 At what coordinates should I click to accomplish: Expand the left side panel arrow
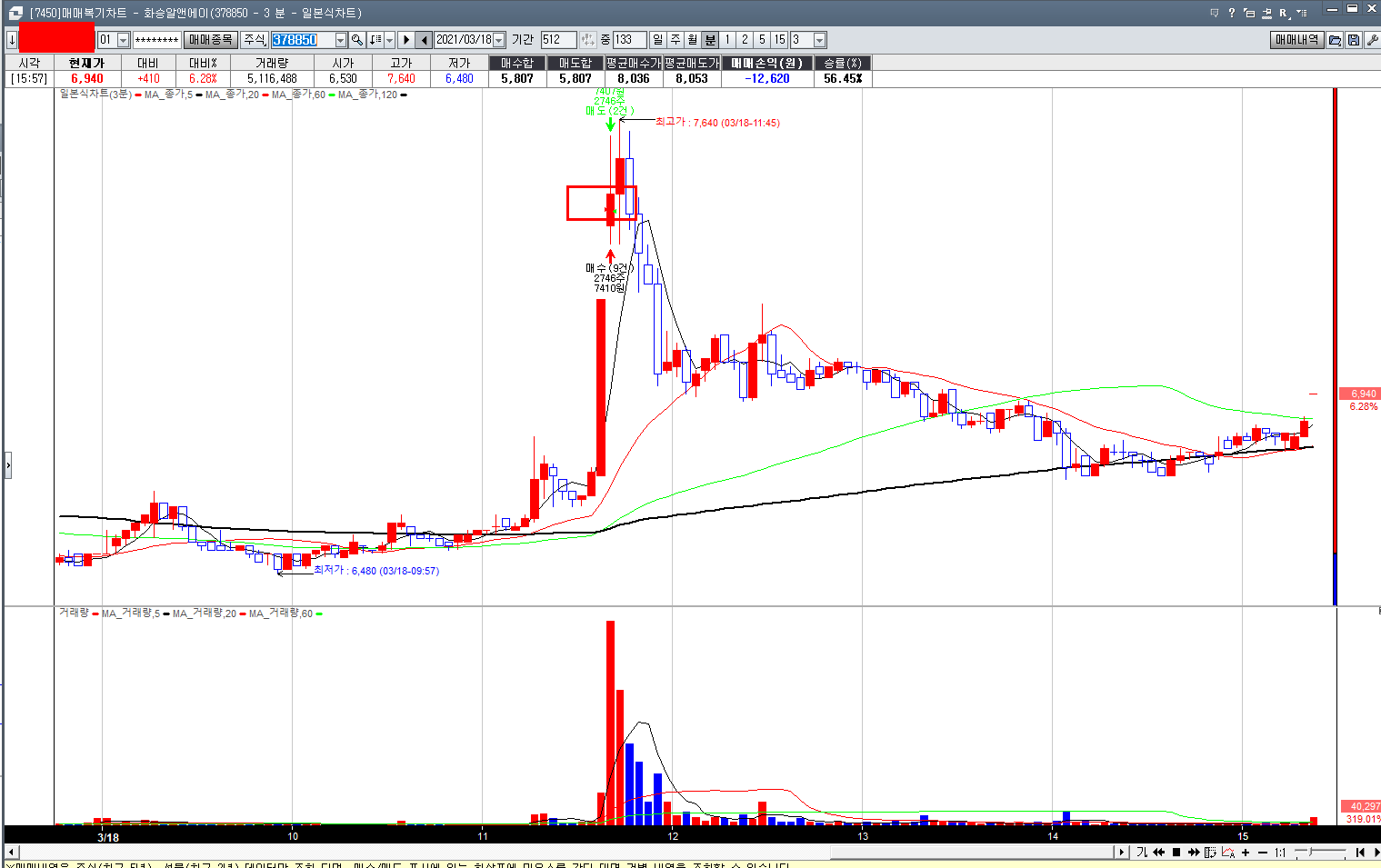[x=8, y=465]
